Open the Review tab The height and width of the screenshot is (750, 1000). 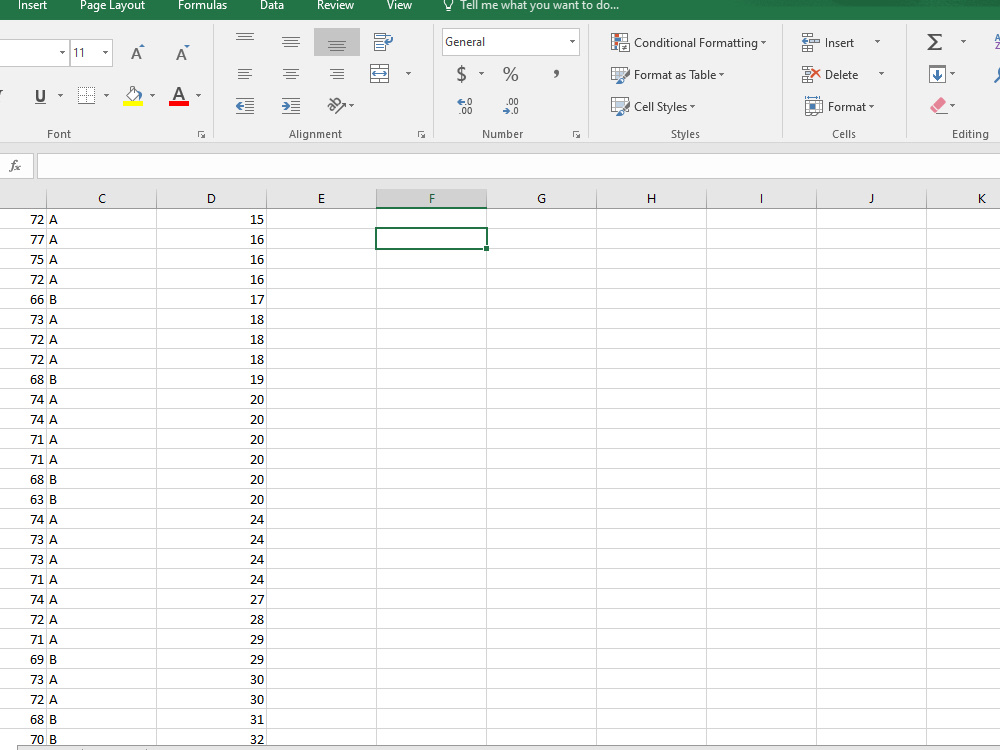pos(335,6)
